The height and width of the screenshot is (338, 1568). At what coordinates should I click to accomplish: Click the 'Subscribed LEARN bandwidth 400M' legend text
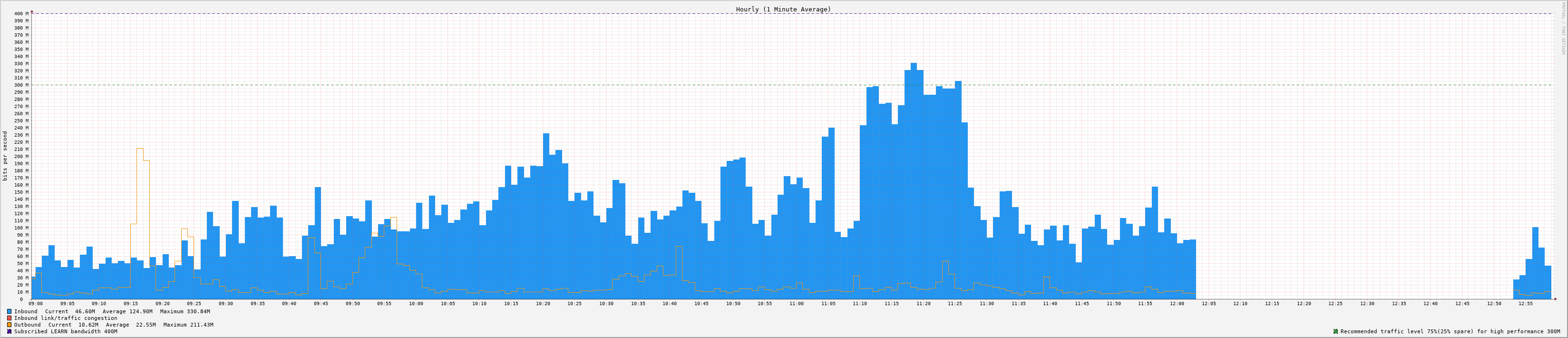pyautogui.click(x=66, y=331)
